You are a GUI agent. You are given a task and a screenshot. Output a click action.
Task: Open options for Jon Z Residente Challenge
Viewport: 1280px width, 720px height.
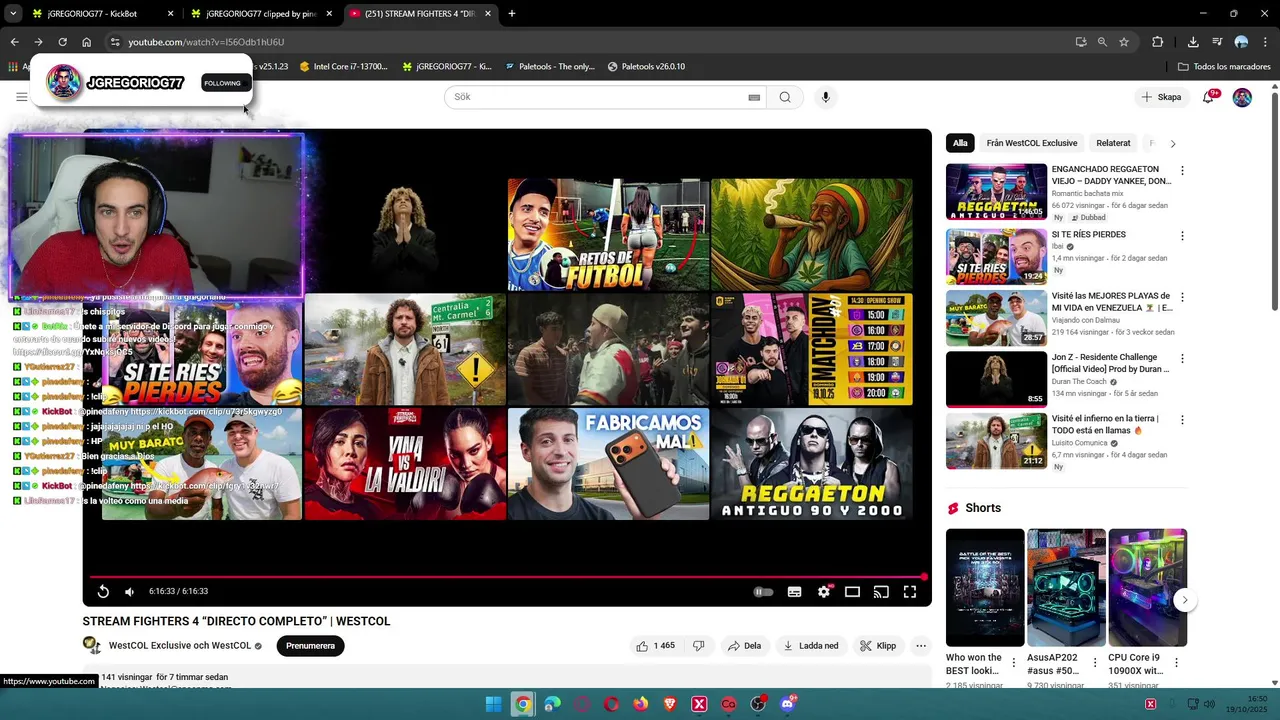coord(1182,358)
